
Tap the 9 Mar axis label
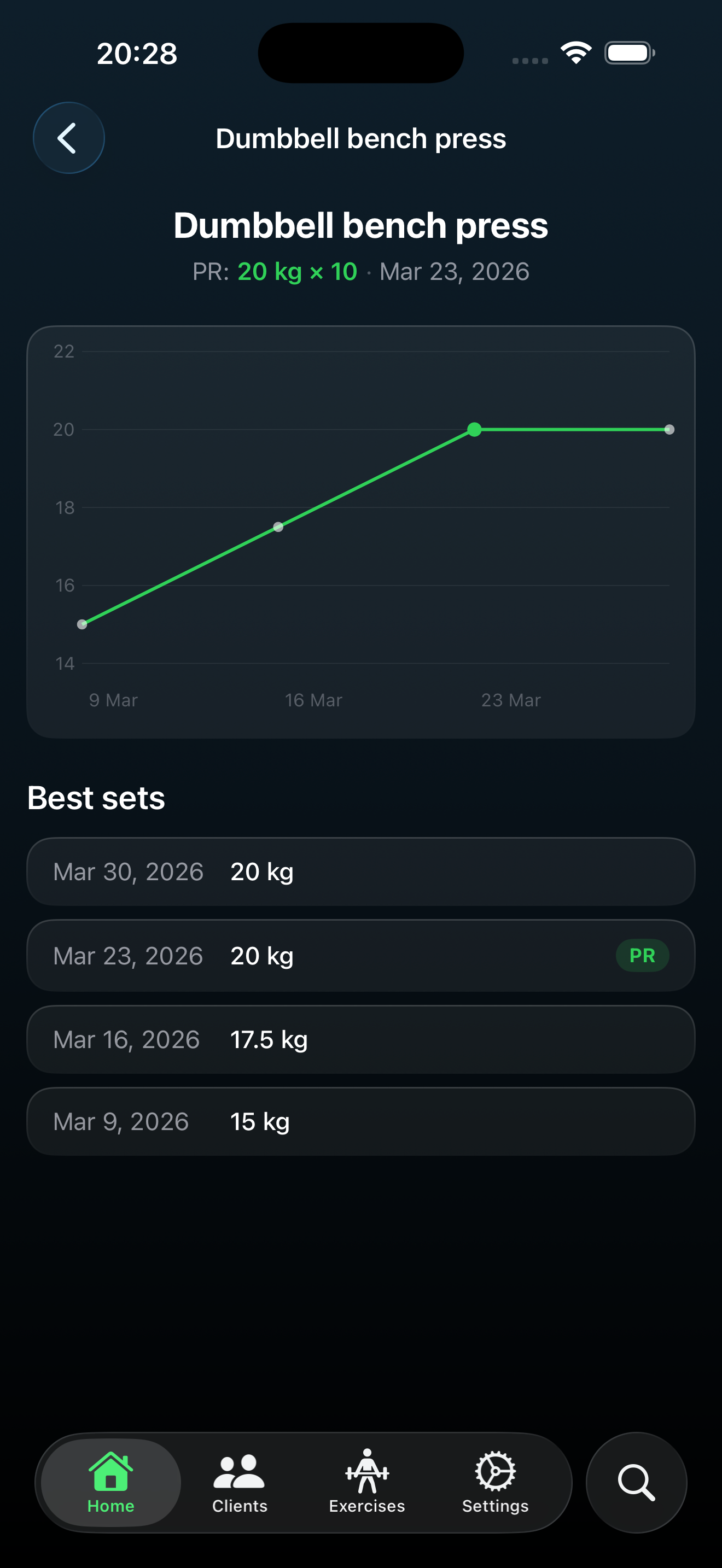[x=112, y=700]
